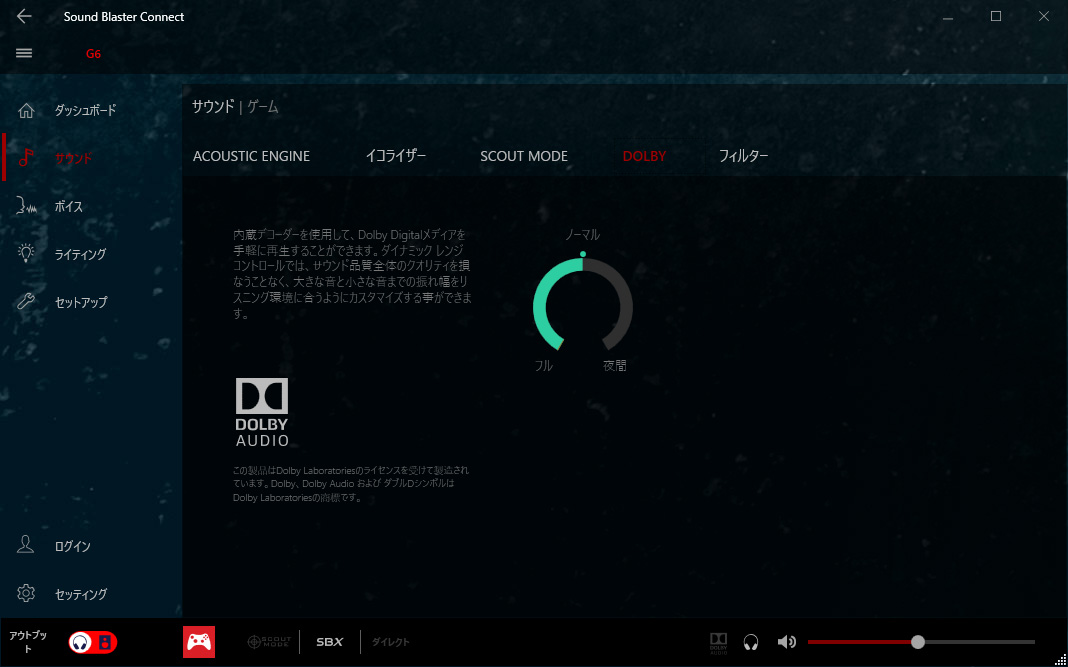Screen dimensions: 1068x667
Task: Open Lighting via the bulb icon
Action: click(27, 254)
